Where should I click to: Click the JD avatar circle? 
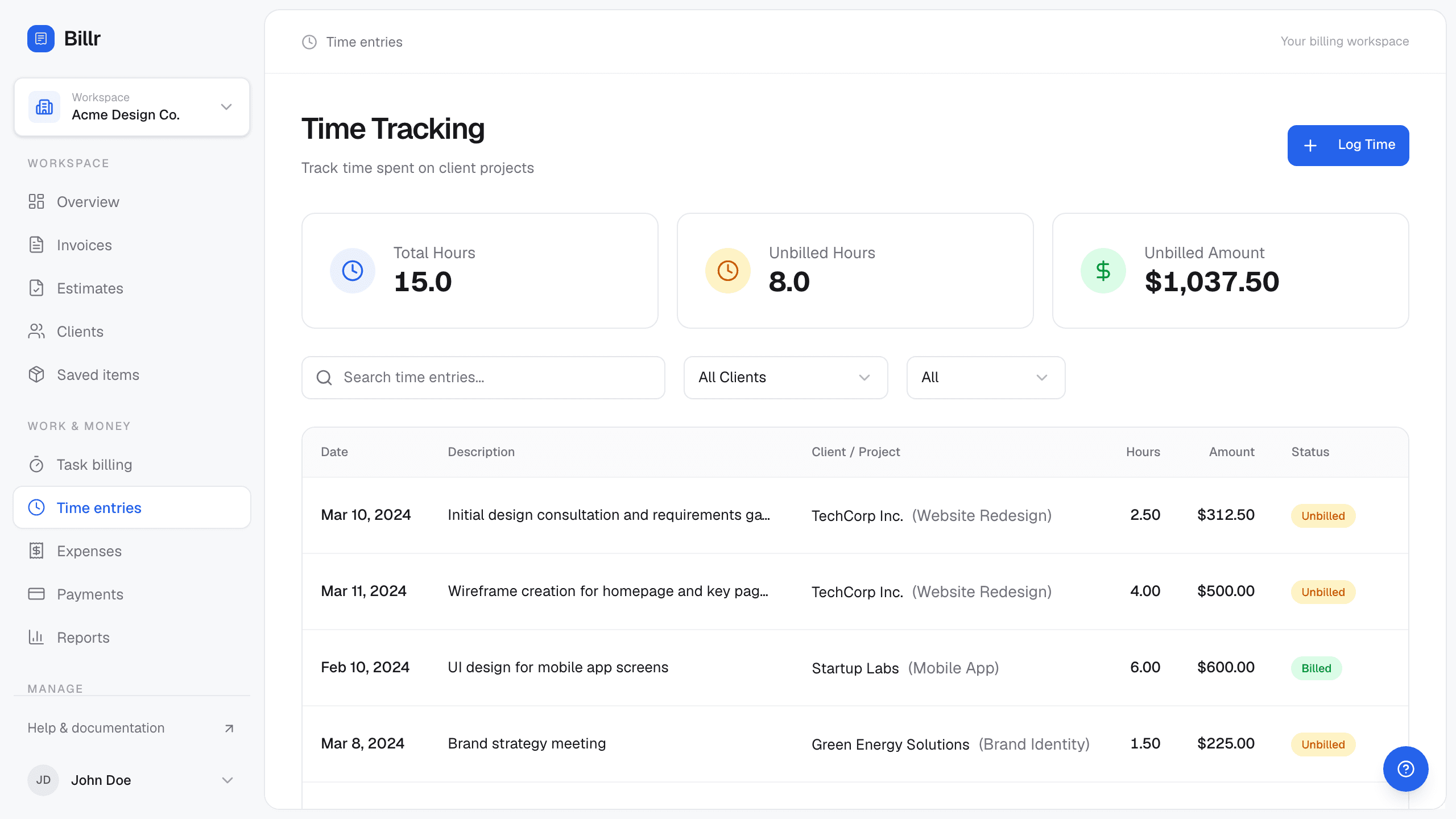(x=43, y=780)
